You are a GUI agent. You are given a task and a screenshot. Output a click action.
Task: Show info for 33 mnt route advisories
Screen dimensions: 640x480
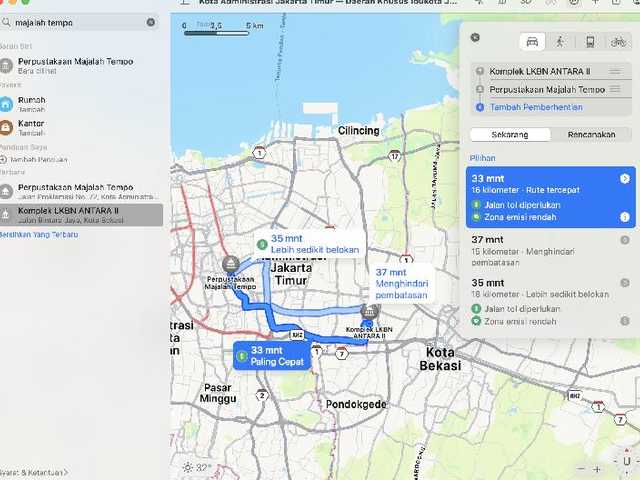pyautogui.click(x=624, y=217)
